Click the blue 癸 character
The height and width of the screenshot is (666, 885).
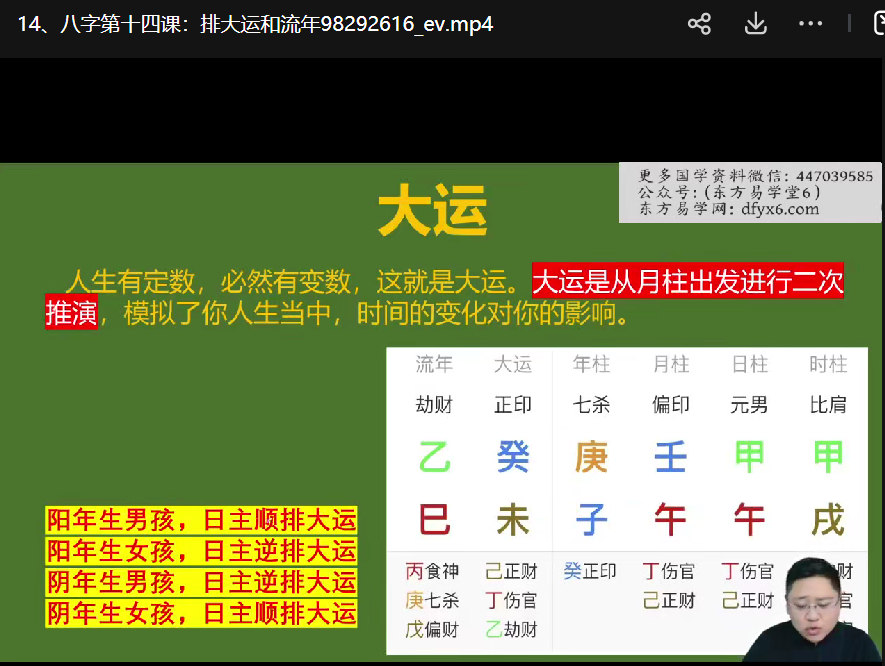513,457
